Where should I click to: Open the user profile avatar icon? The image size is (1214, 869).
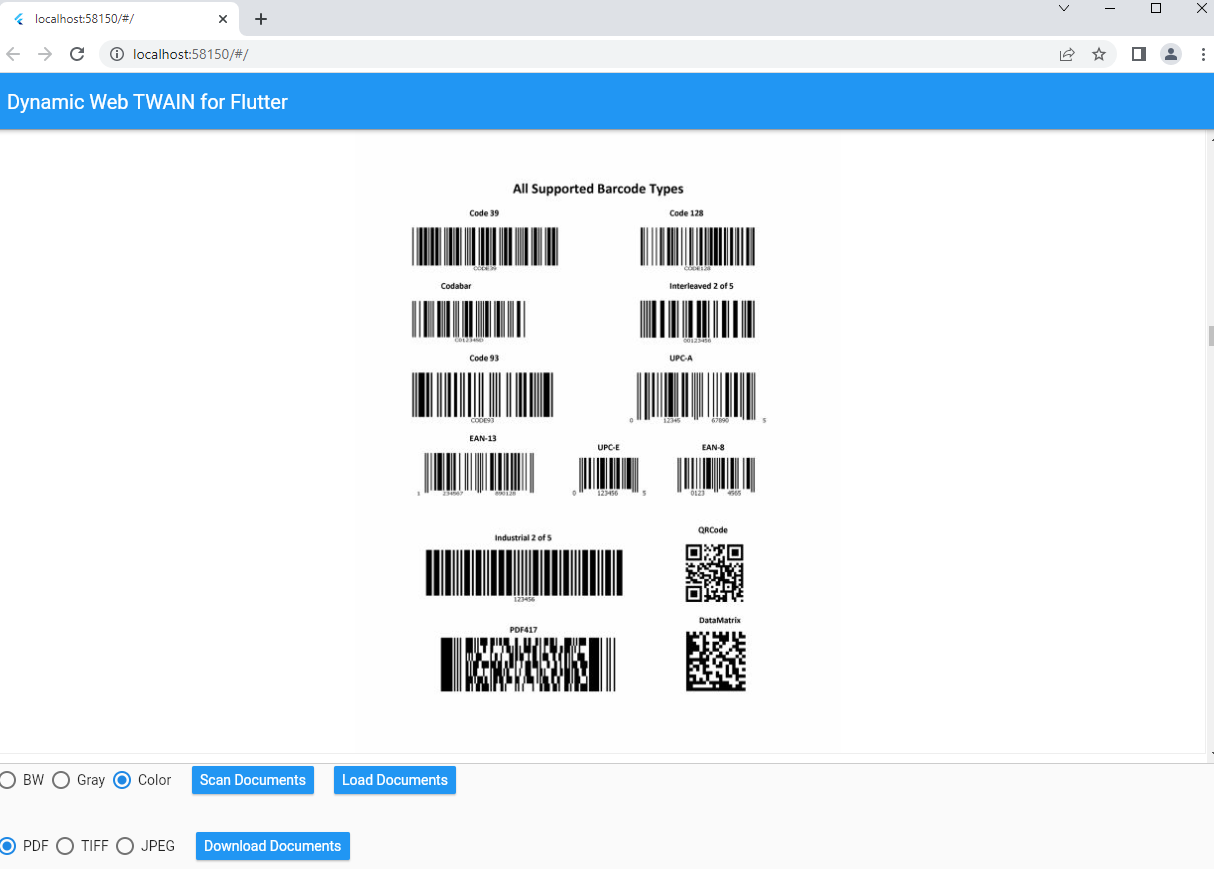[x=1171, y=54]
